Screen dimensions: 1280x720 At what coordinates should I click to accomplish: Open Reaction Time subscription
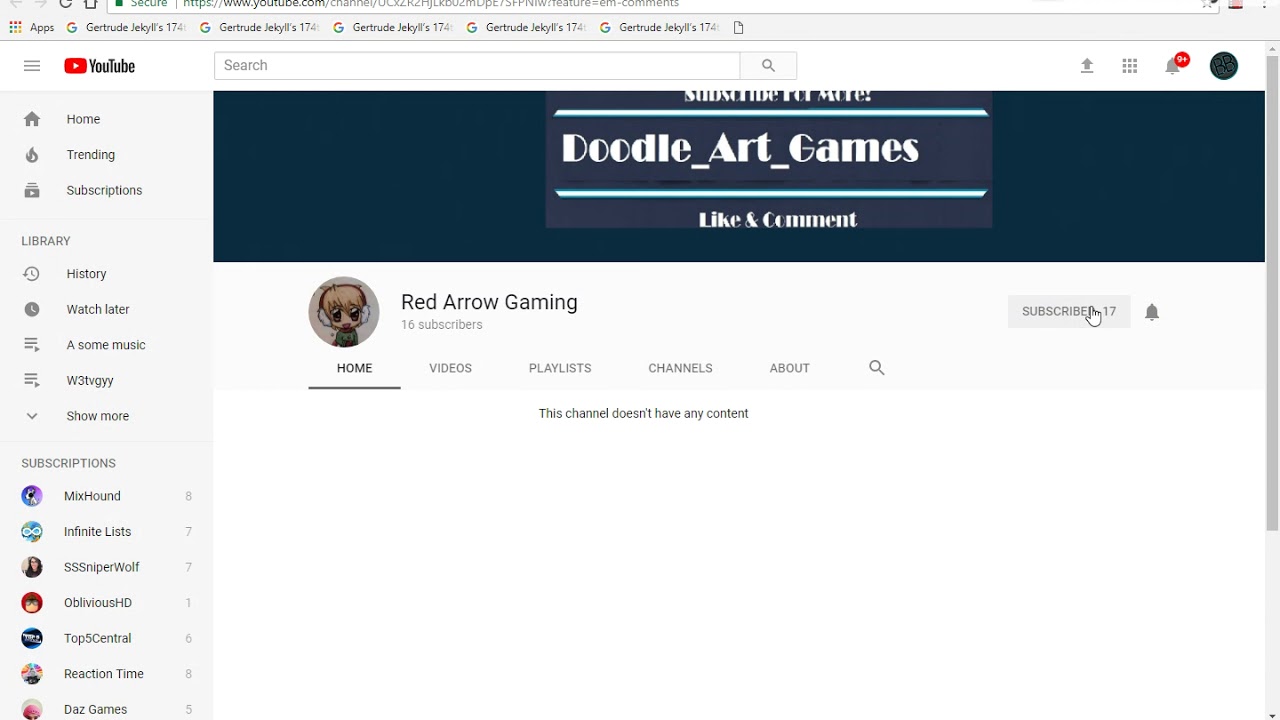tap(106, 674)
